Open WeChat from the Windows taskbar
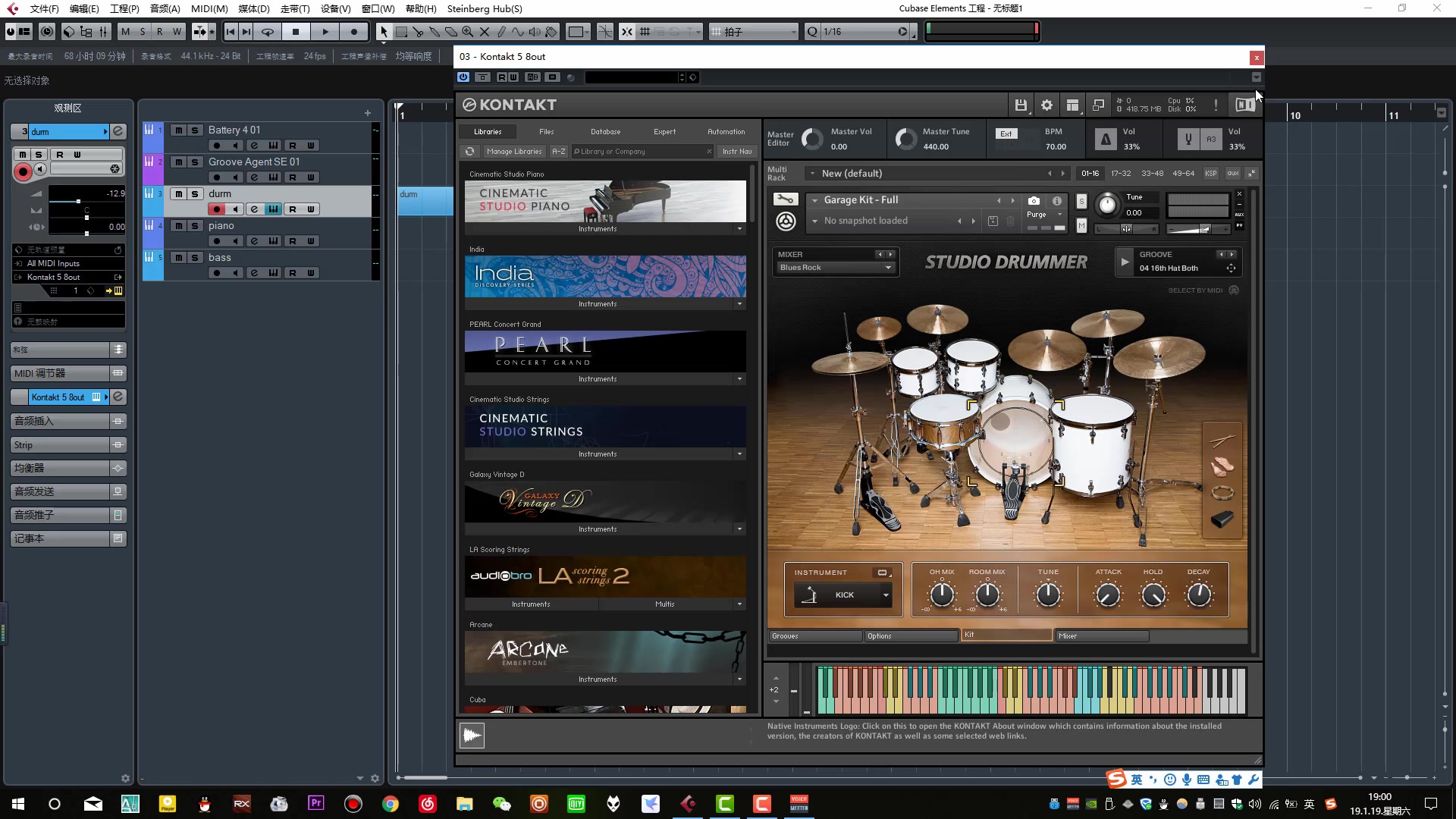1456x819 pixels. pos(501,804)
